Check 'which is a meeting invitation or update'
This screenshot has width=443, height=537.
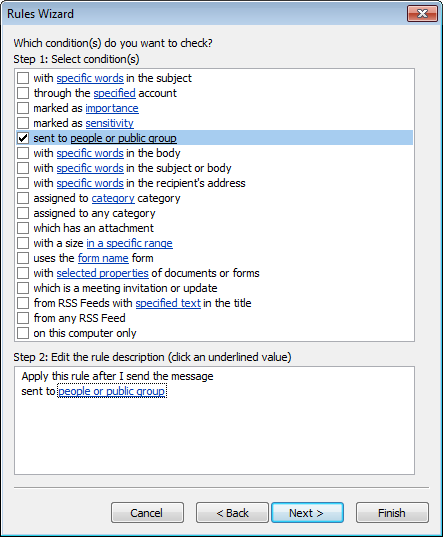[23, 288]
